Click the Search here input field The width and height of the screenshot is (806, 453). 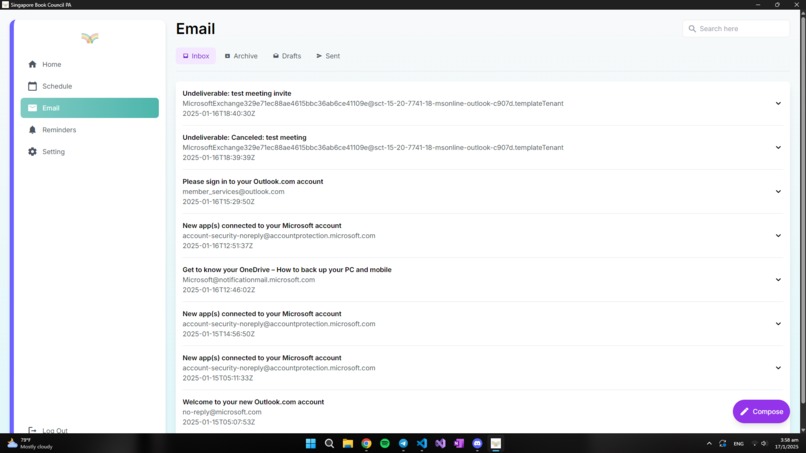(736, 29)
